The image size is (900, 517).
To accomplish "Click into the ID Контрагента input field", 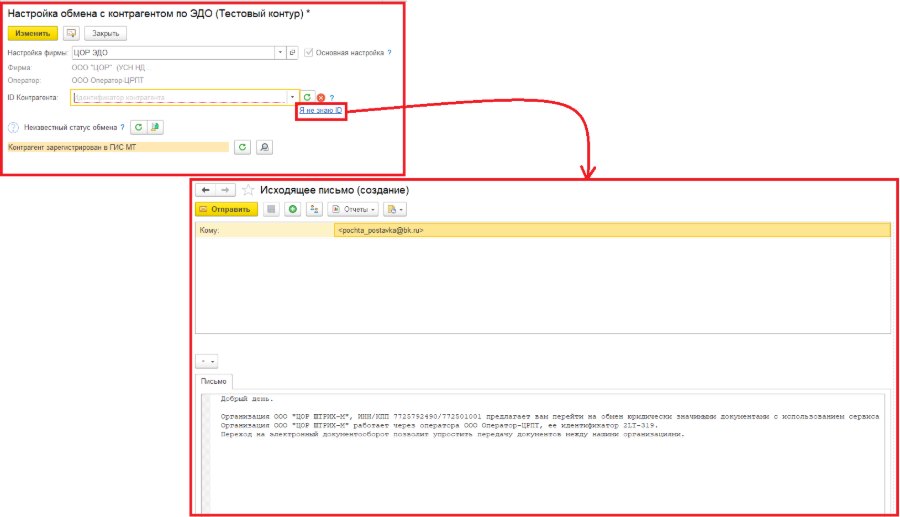I will click(179, 97).
